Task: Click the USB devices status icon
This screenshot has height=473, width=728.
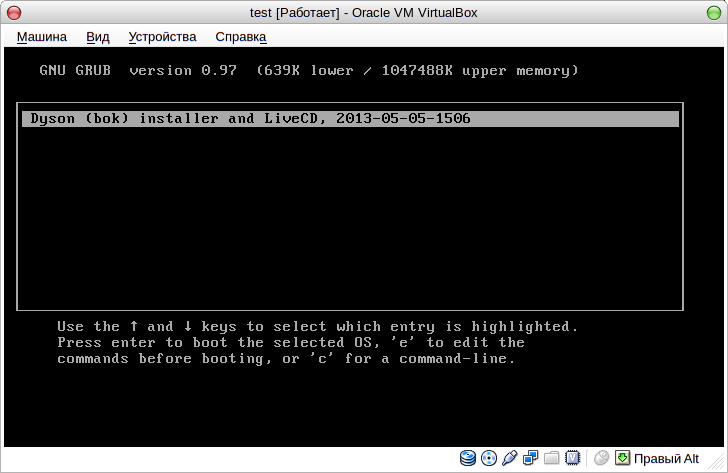Action: pyautogui.click(x=509, y=458)
